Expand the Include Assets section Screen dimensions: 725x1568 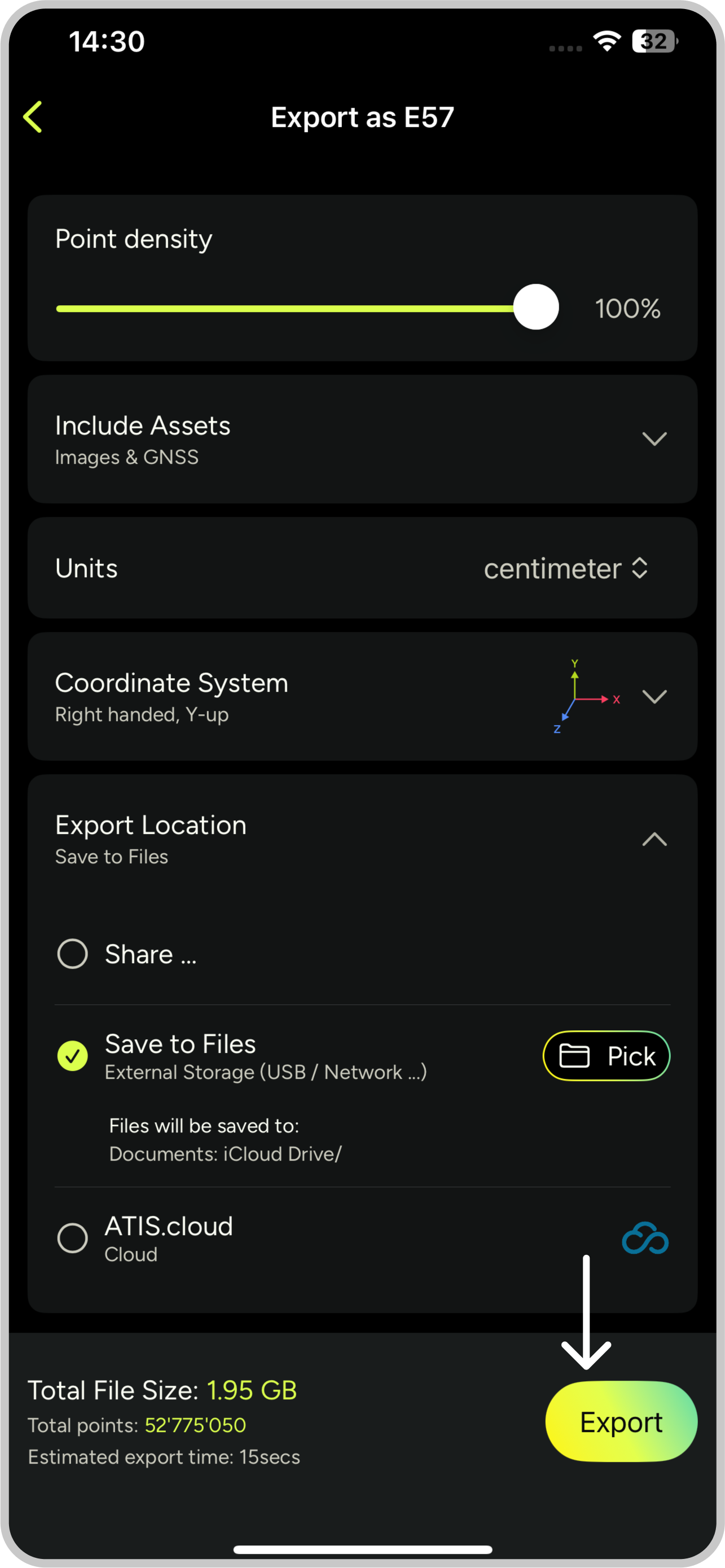point(654,439)
